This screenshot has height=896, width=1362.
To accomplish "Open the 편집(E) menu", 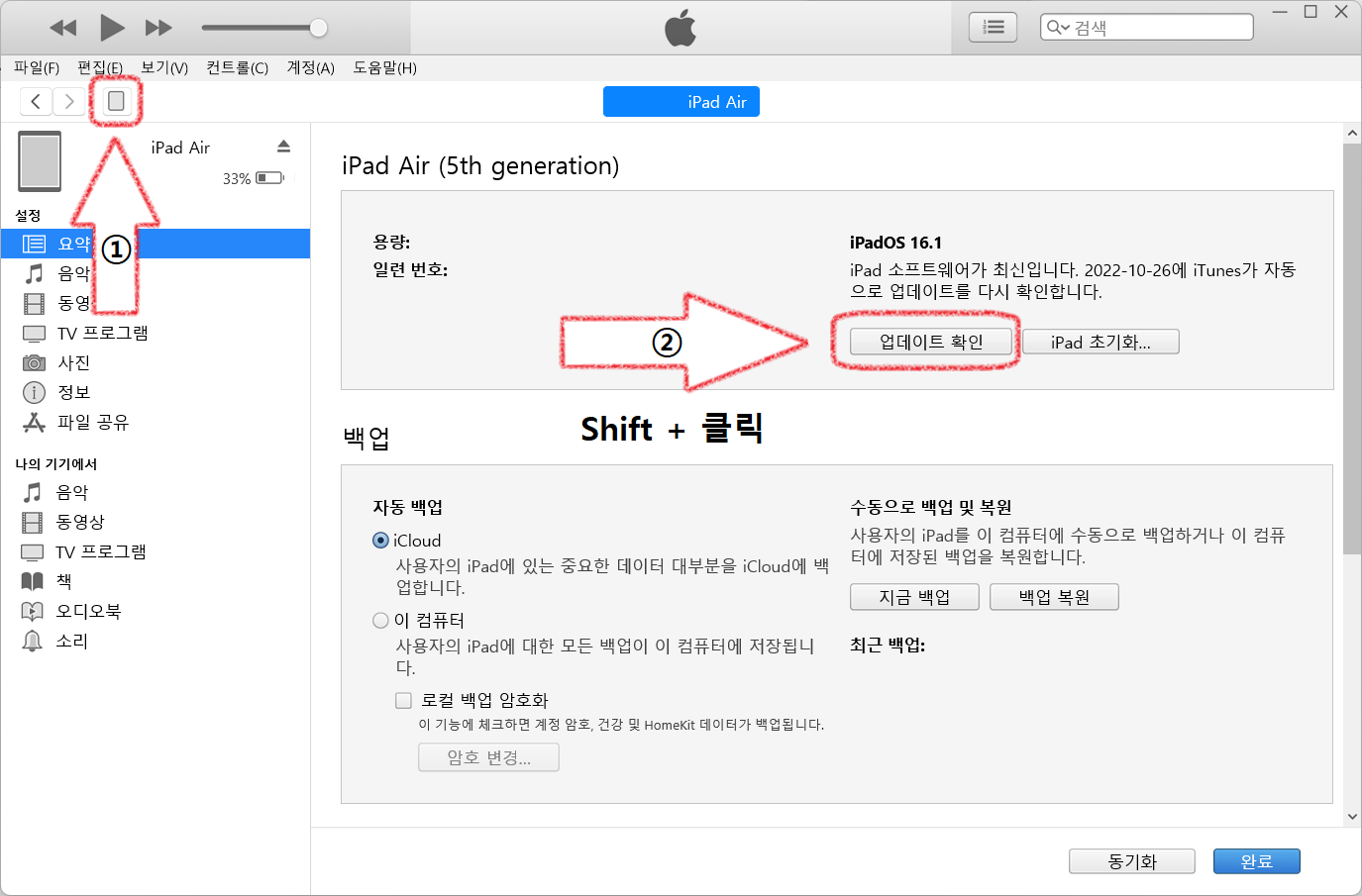I will pos(100,67).
